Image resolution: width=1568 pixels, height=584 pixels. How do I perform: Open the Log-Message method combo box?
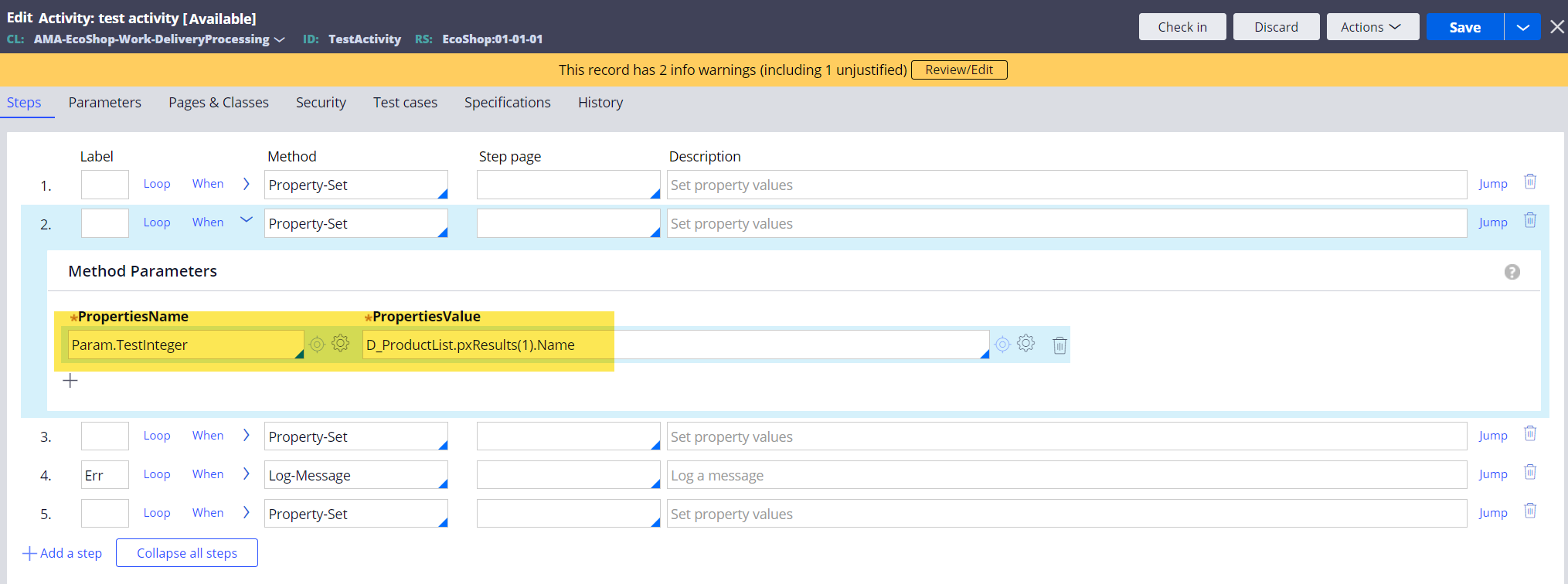pyautogui.click(x=356, y=475)
